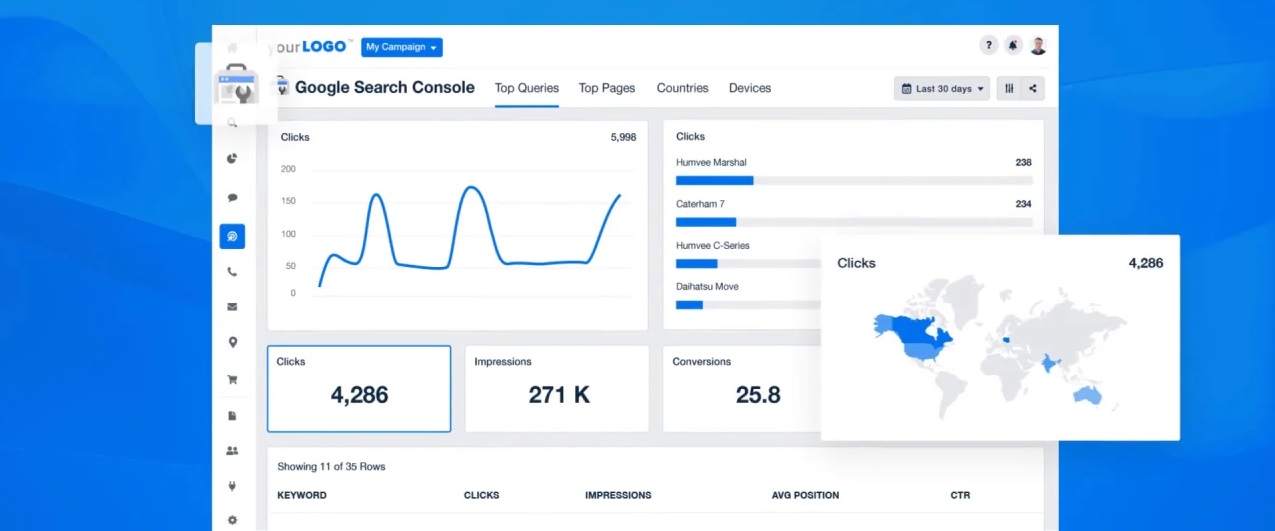Viewport: 1275px width, 531px height.
Task: Click the Google Search Console heading
Action: (385, 87)
